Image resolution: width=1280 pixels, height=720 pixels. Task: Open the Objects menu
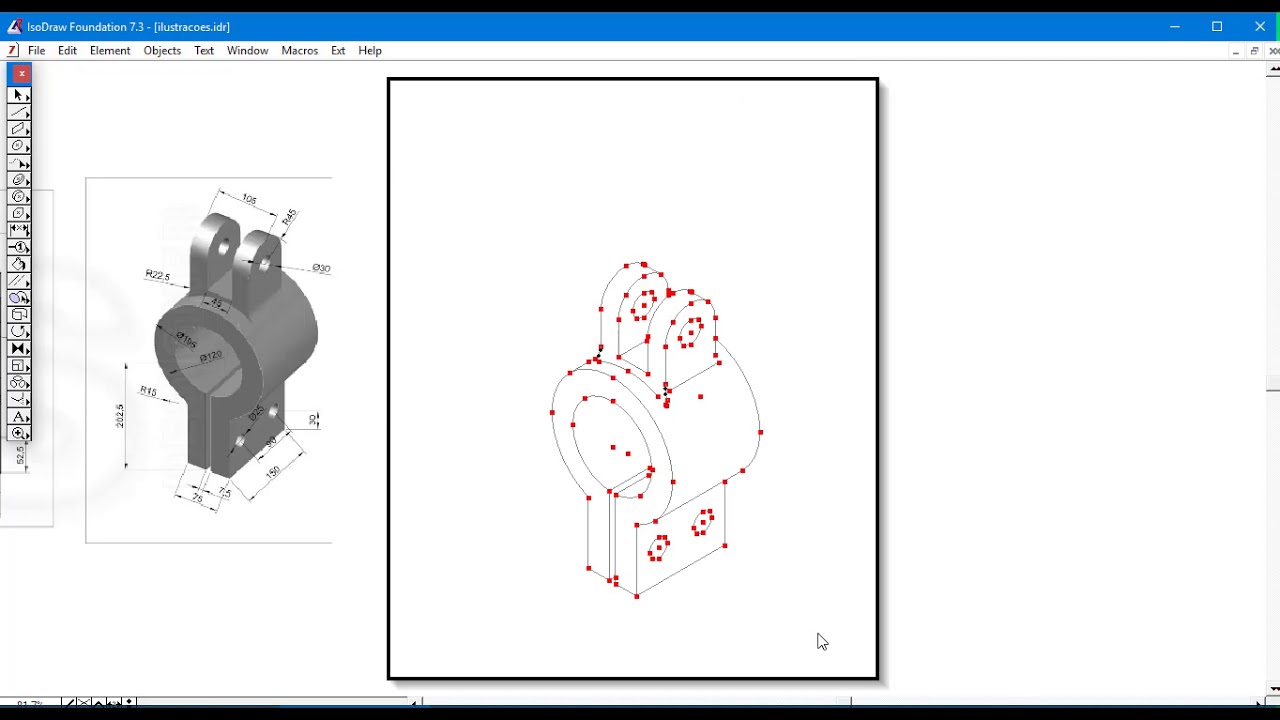pos(162,50)
